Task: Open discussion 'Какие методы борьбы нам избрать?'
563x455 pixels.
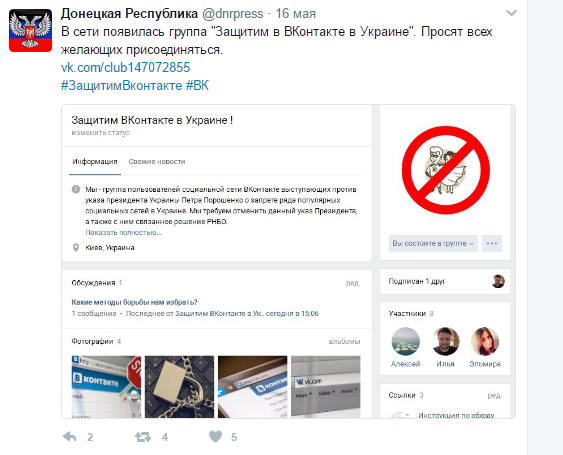Action: tap(134, 302)
